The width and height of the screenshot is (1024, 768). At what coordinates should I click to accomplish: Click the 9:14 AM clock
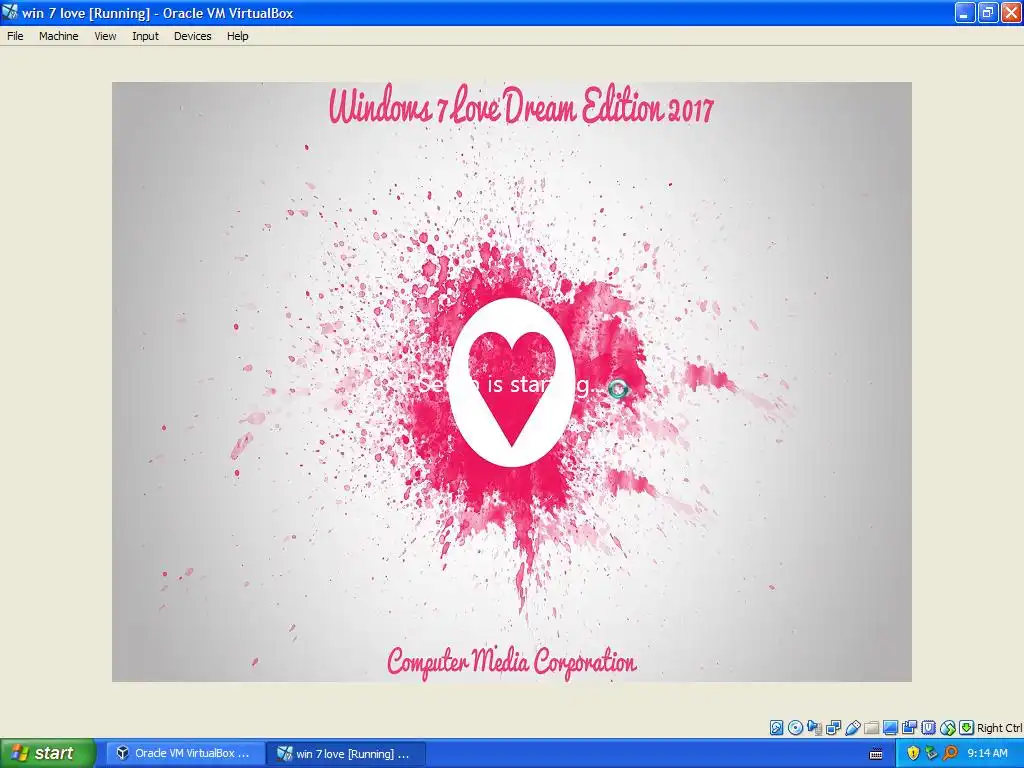pyautogui.click(x=987, y=753)
